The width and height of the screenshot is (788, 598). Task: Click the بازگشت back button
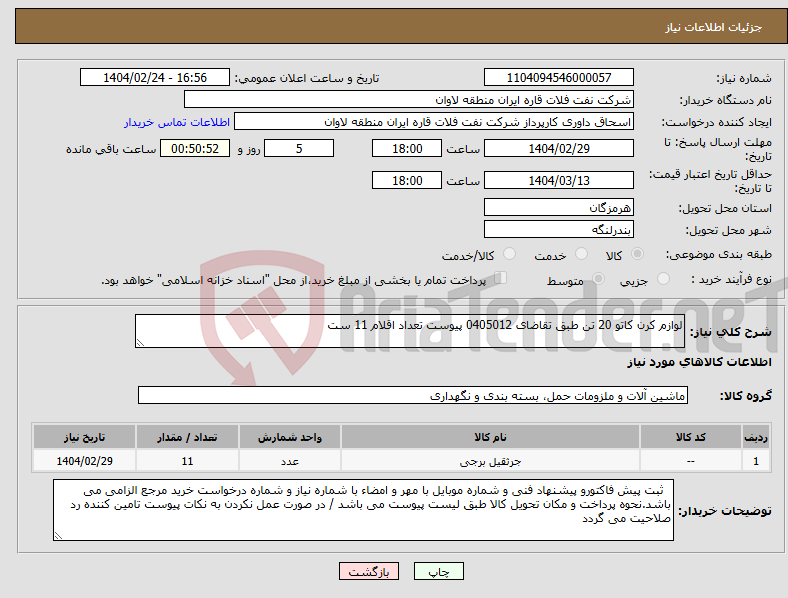[369, 571]
